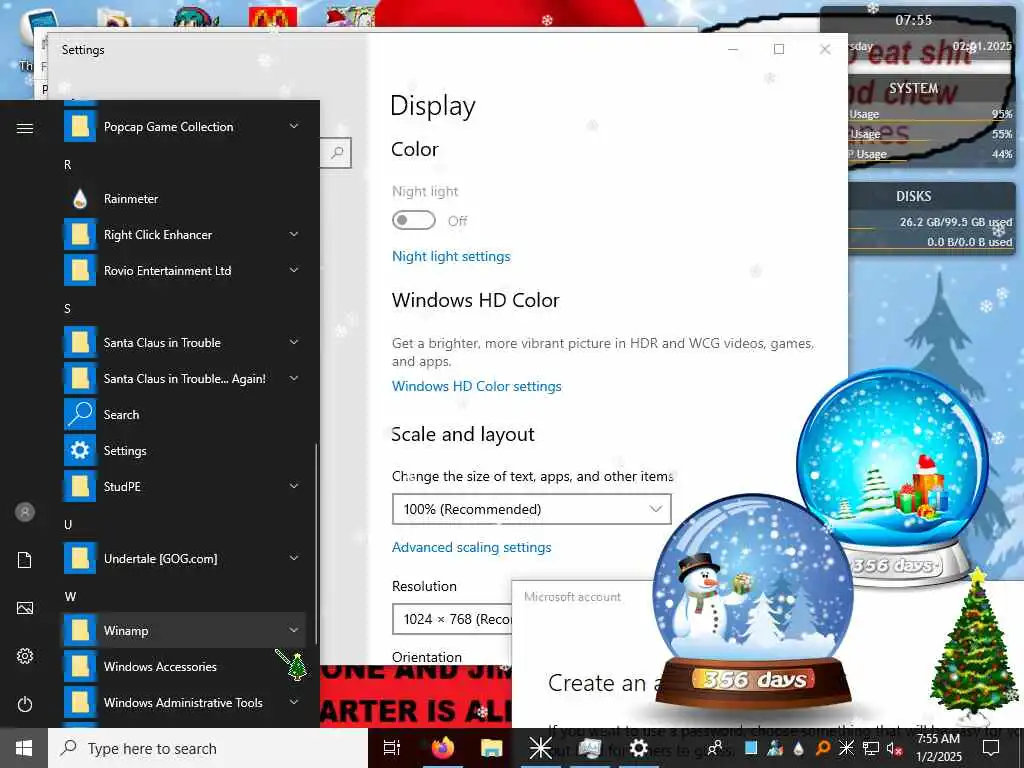
Task: Open Night light settings link
Action: coord(451,256)
